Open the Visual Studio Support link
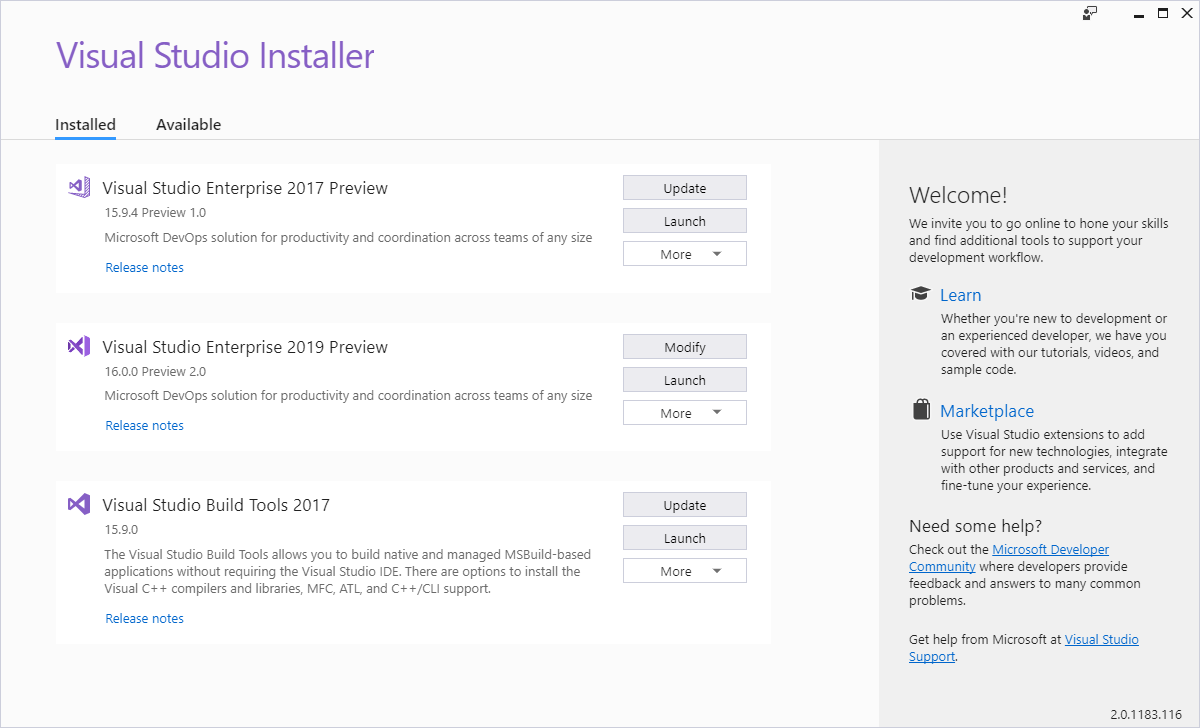The width and height of the screenshot is (1200, 728). click(x=1101, y=639)
